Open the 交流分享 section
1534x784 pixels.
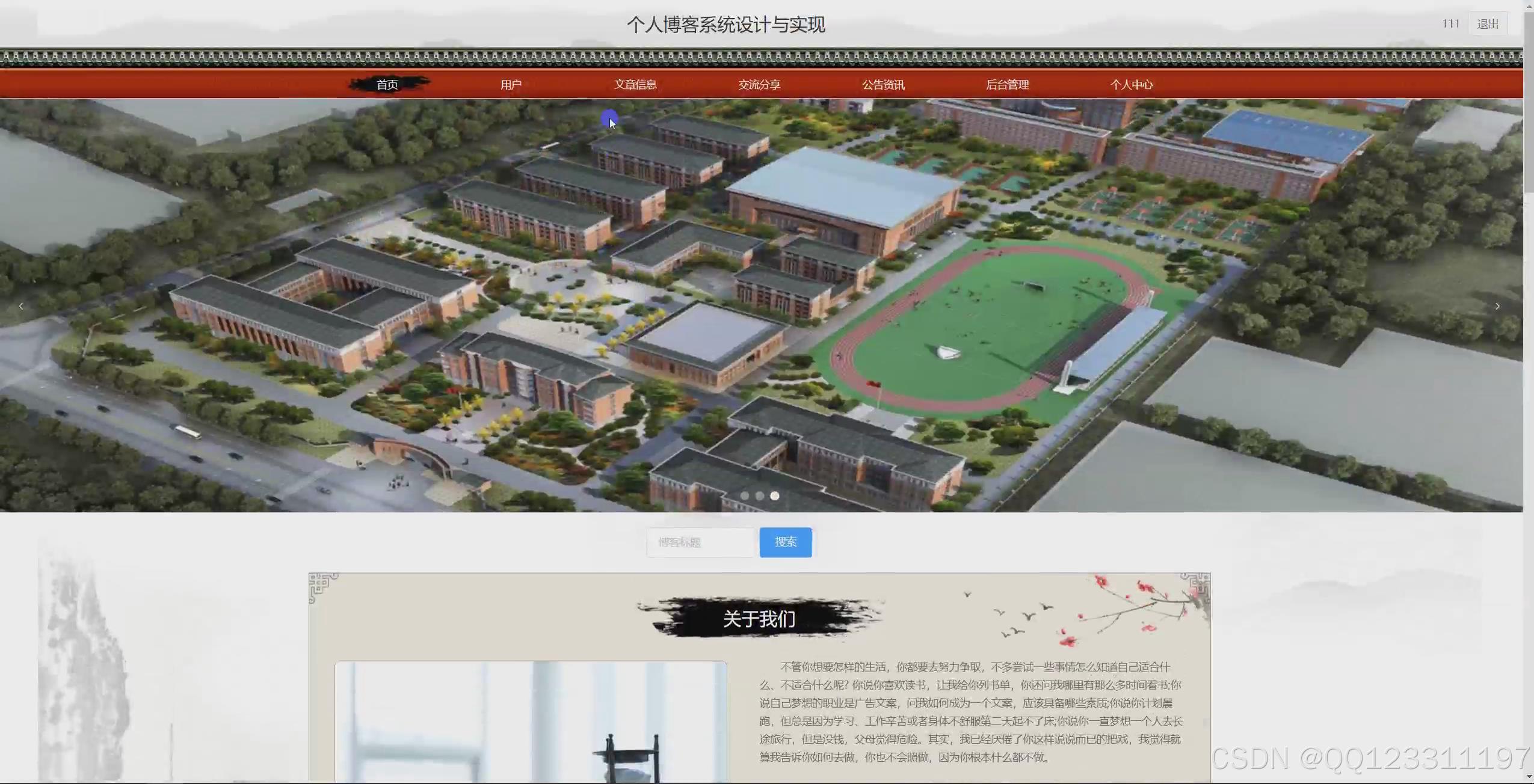pos(759,85)
